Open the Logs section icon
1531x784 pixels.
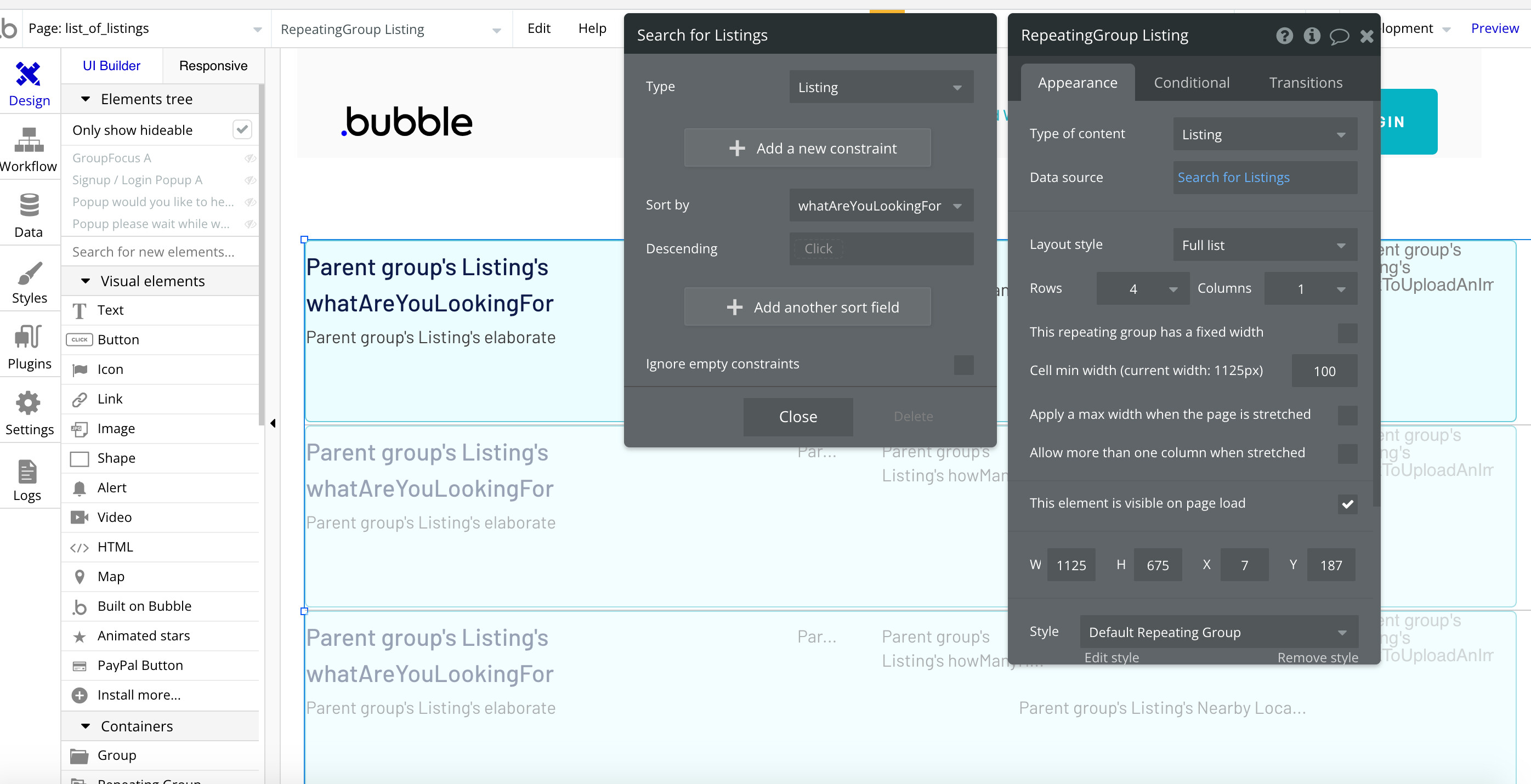coord(27,471)
